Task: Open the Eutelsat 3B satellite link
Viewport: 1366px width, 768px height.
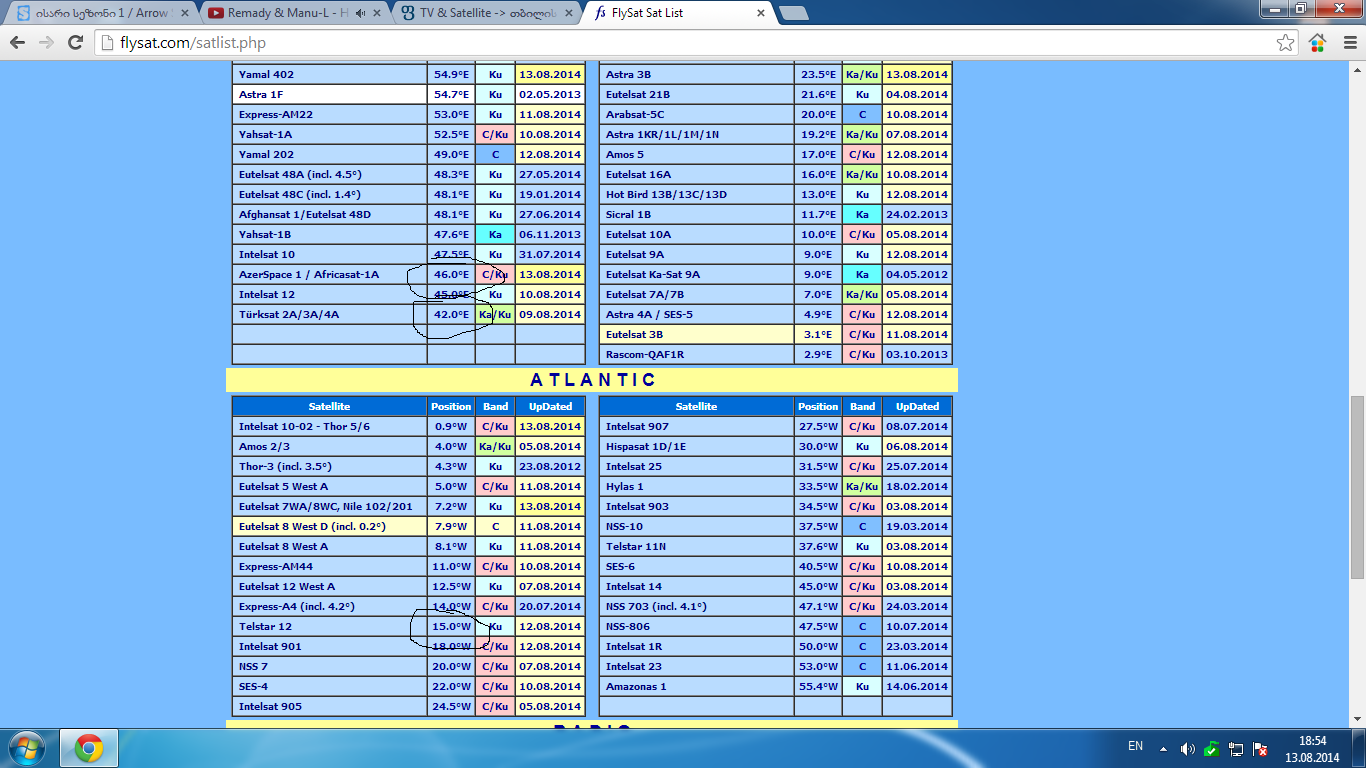Action: click(634, 334)
